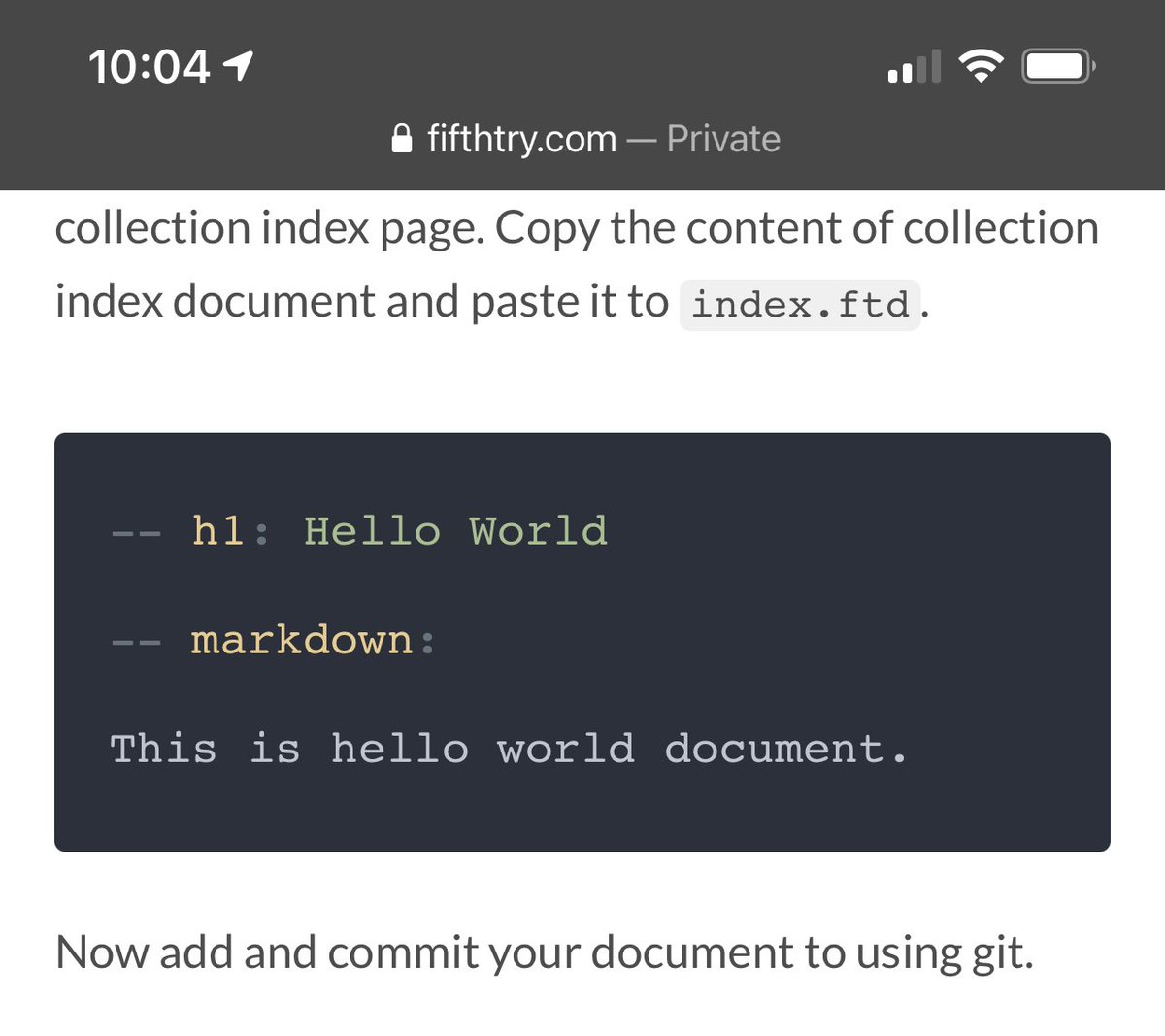Click the lock icon in the address bar

(x=401, y=138)
